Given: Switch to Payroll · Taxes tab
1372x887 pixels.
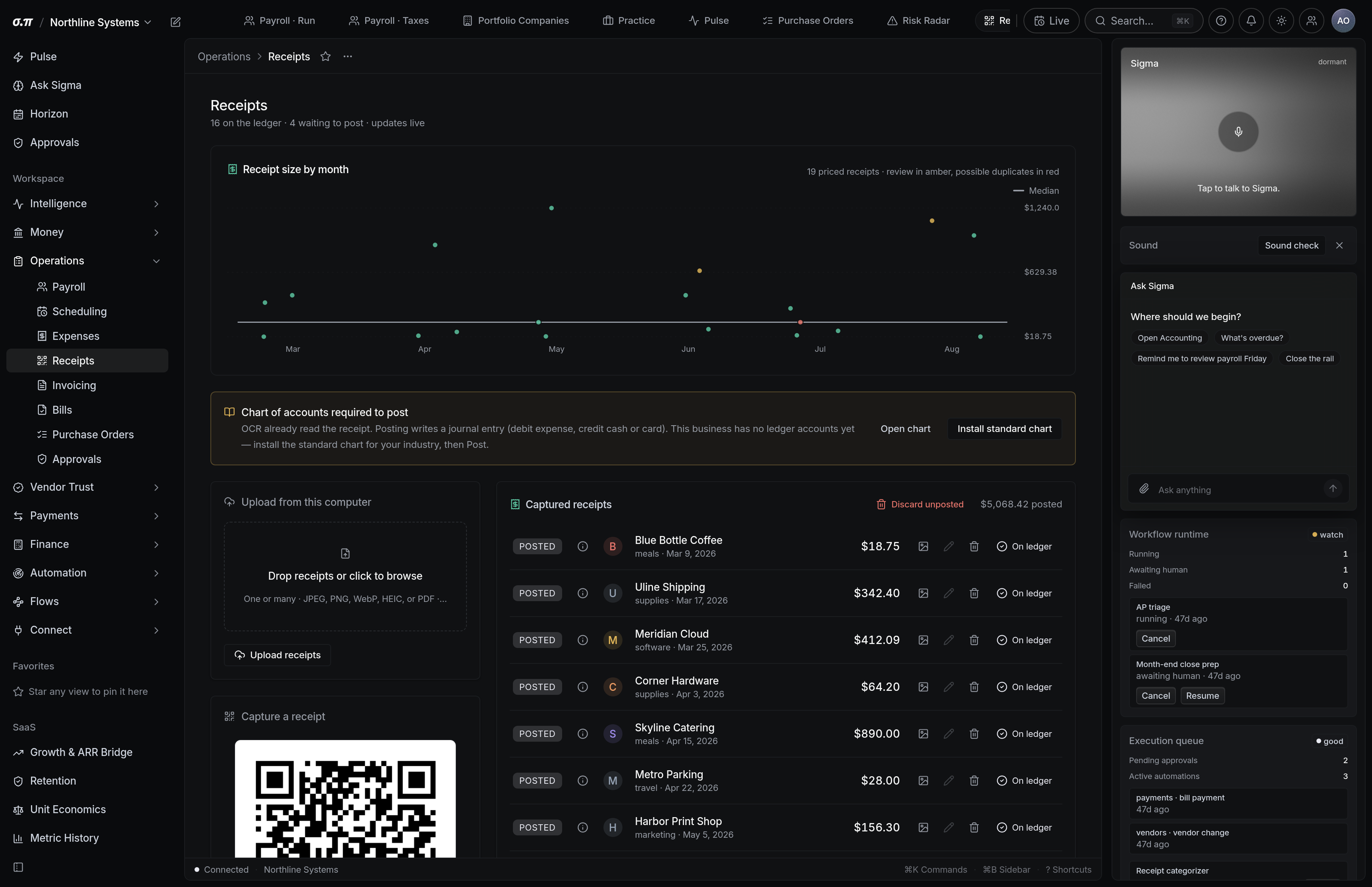Looking at the screenshot, I should point(389,21).
